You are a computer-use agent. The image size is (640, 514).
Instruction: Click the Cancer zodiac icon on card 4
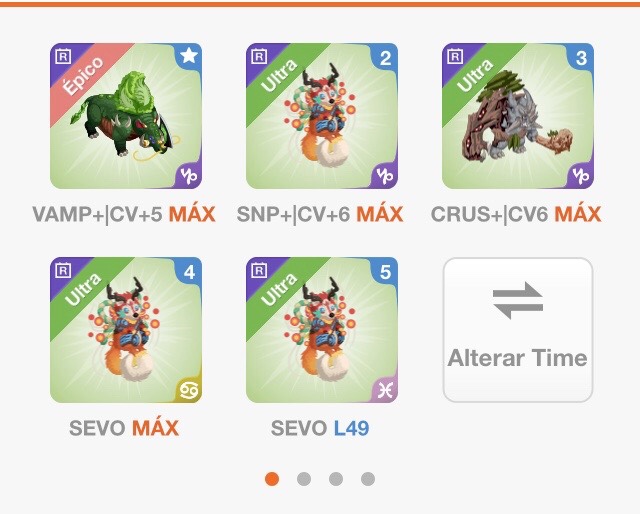click(189, 390)
